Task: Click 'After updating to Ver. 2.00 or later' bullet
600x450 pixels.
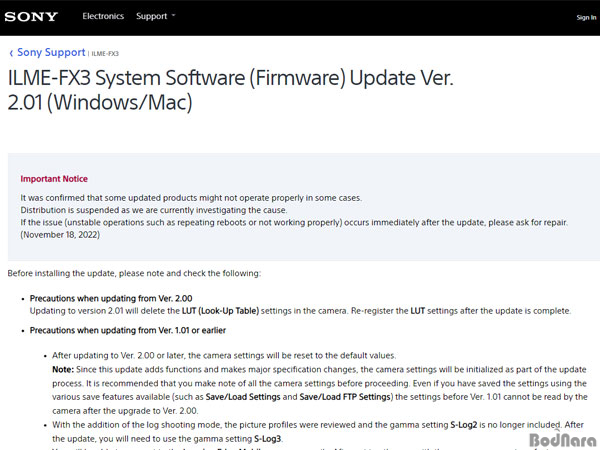Action: pos(224,355)
